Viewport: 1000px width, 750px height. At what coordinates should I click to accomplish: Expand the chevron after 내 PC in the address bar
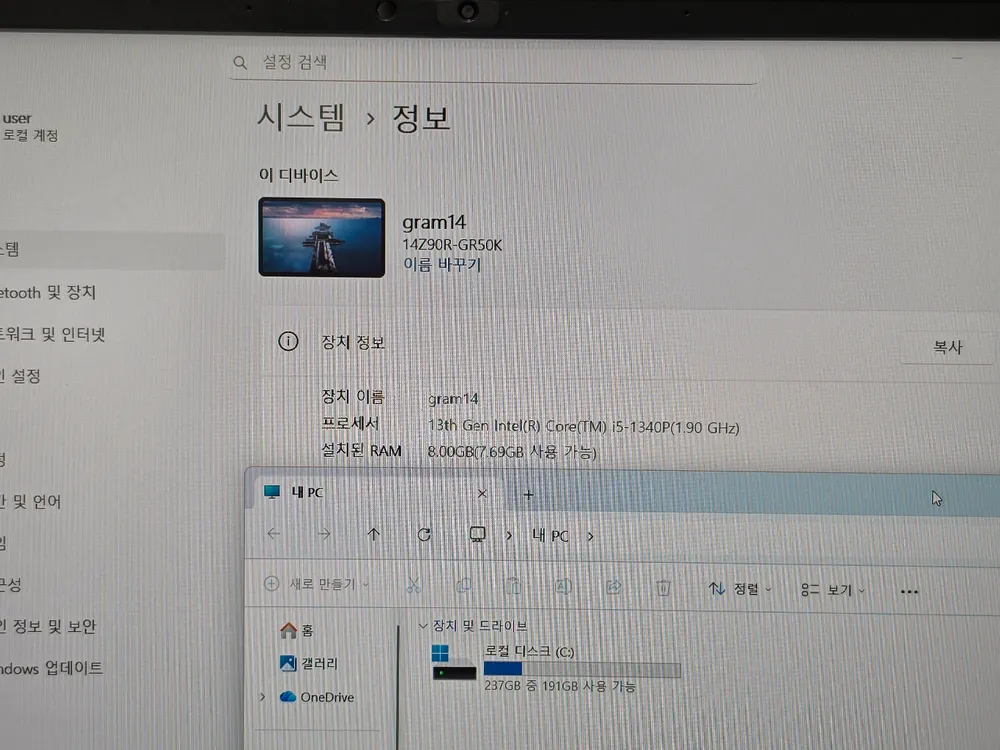(591, 537)
